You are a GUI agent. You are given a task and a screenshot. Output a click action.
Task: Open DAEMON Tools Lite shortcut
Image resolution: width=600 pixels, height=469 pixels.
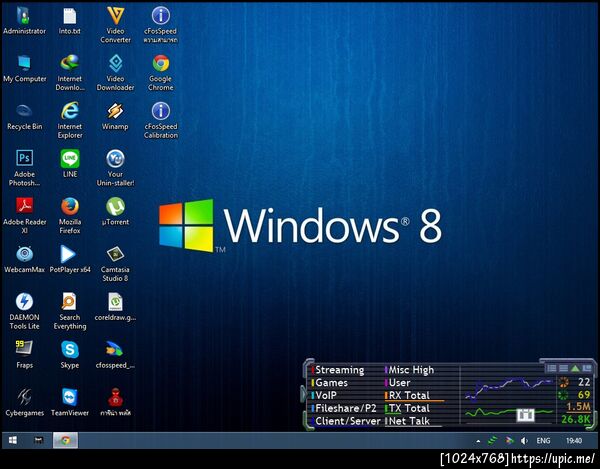24,311
